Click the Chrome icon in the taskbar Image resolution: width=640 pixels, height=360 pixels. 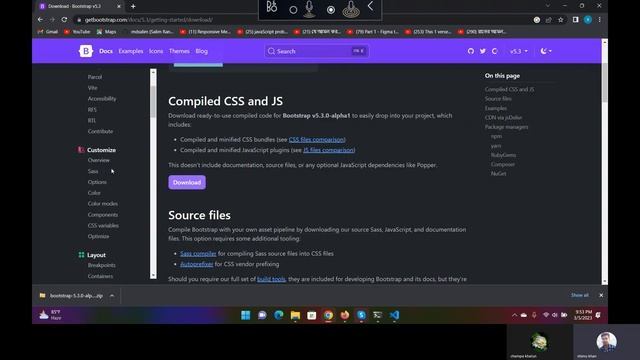coord(328,315)
